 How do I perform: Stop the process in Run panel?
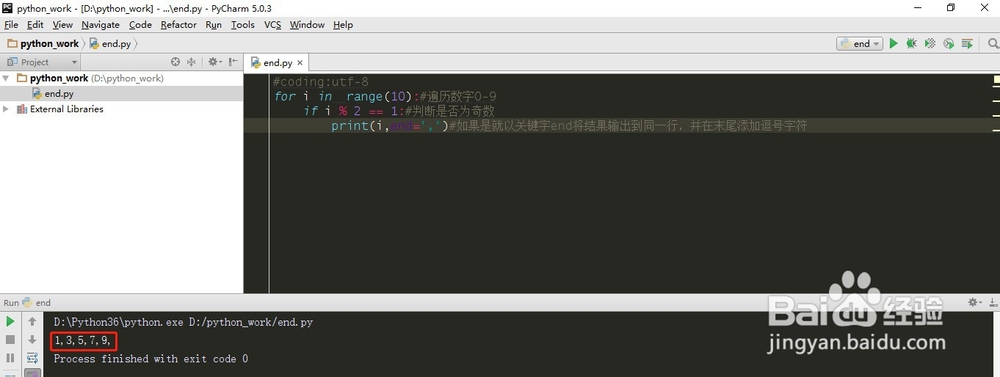click(x=10, y=340)
